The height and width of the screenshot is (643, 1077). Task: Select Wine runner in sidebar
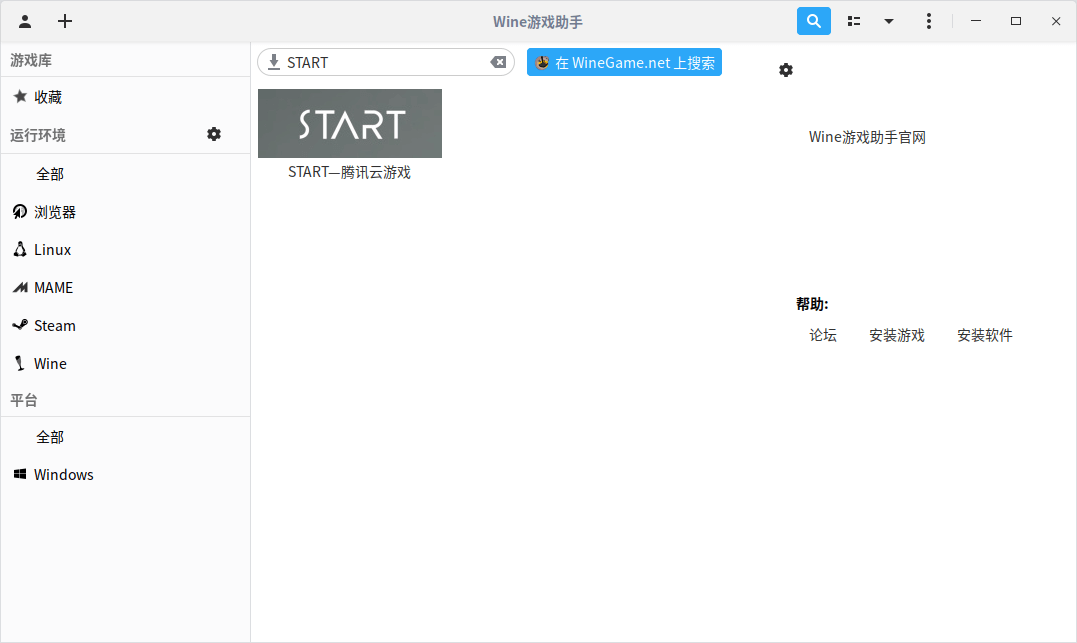click(126, 363)
